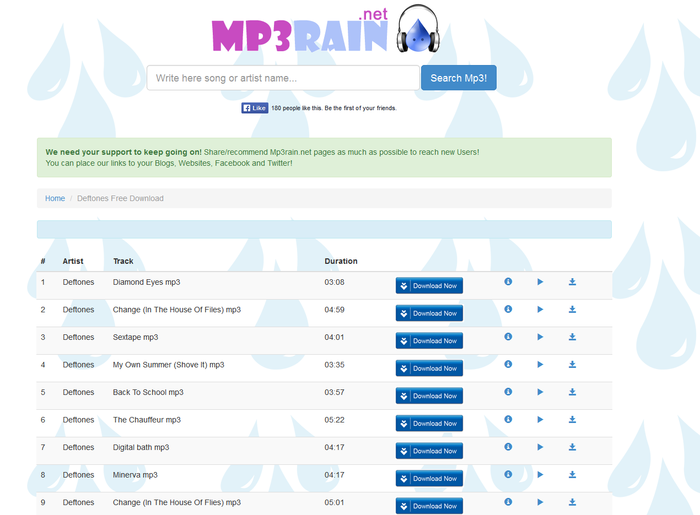Click Deftones artist name in Minerva row
Screen dimensions: 700x515
click(x=78, y=475)
